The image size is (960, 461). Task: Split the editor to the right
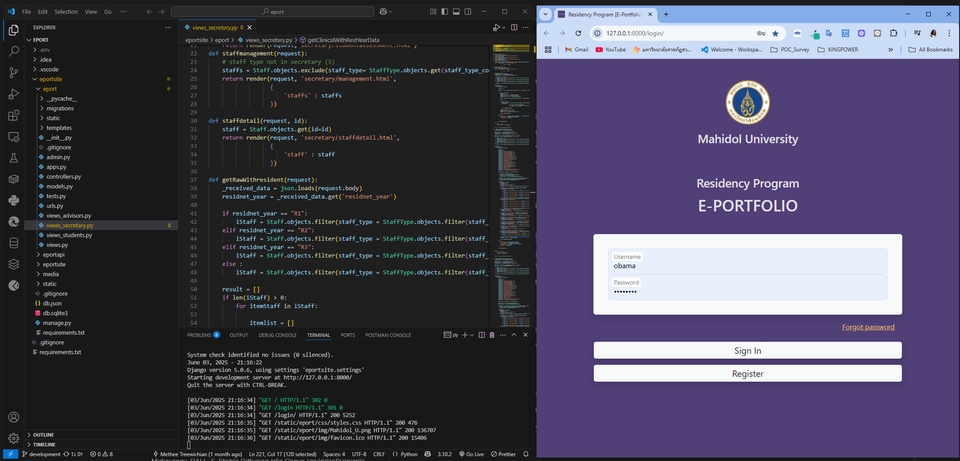514,28
